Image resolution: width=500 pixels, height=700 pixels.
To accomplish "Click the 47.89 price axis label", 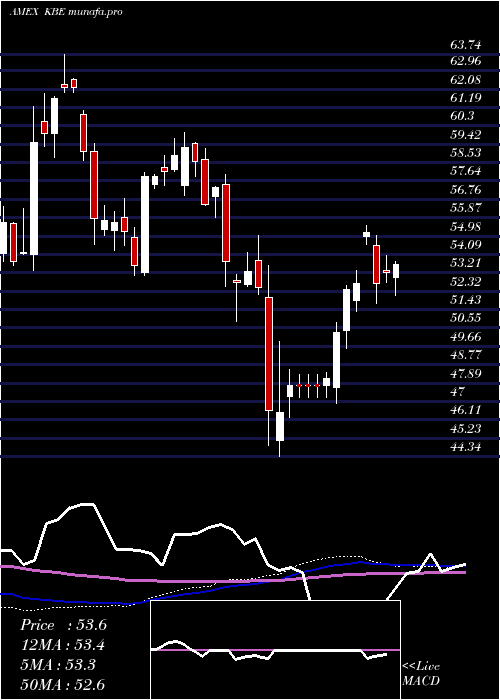I will (466, 373).
